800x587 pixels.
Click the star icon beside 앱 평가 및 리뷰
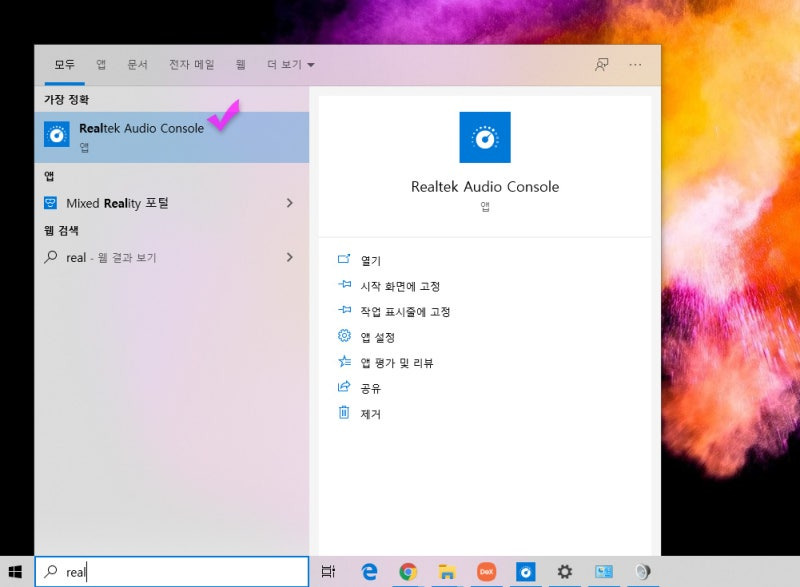pos(344,361)
